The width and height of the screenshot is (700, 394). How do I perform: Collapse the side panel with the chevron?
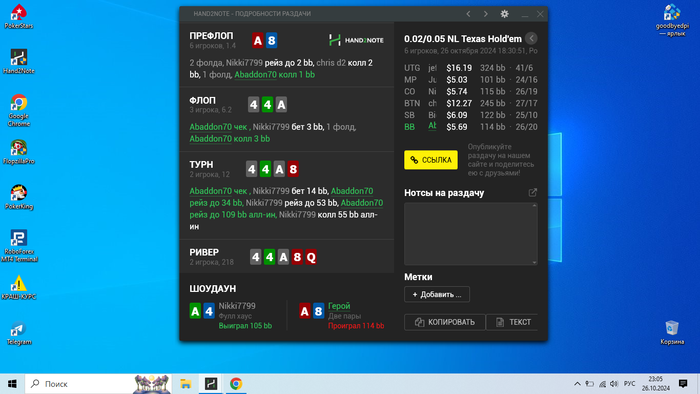pos(531,38)
